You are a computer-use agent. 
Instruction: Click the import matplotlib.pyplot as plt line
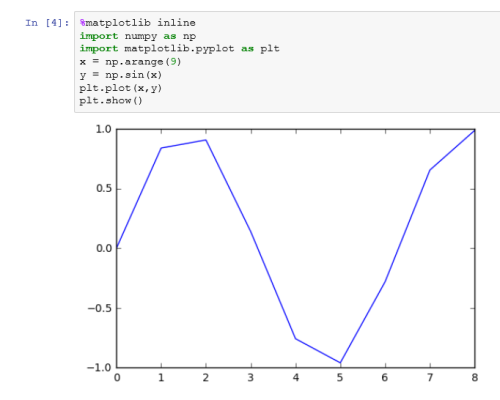179,49
